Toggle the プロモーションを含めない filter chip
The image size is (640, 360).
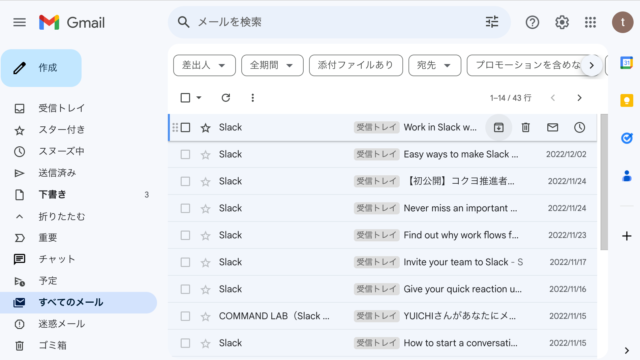tap(529, 65)
